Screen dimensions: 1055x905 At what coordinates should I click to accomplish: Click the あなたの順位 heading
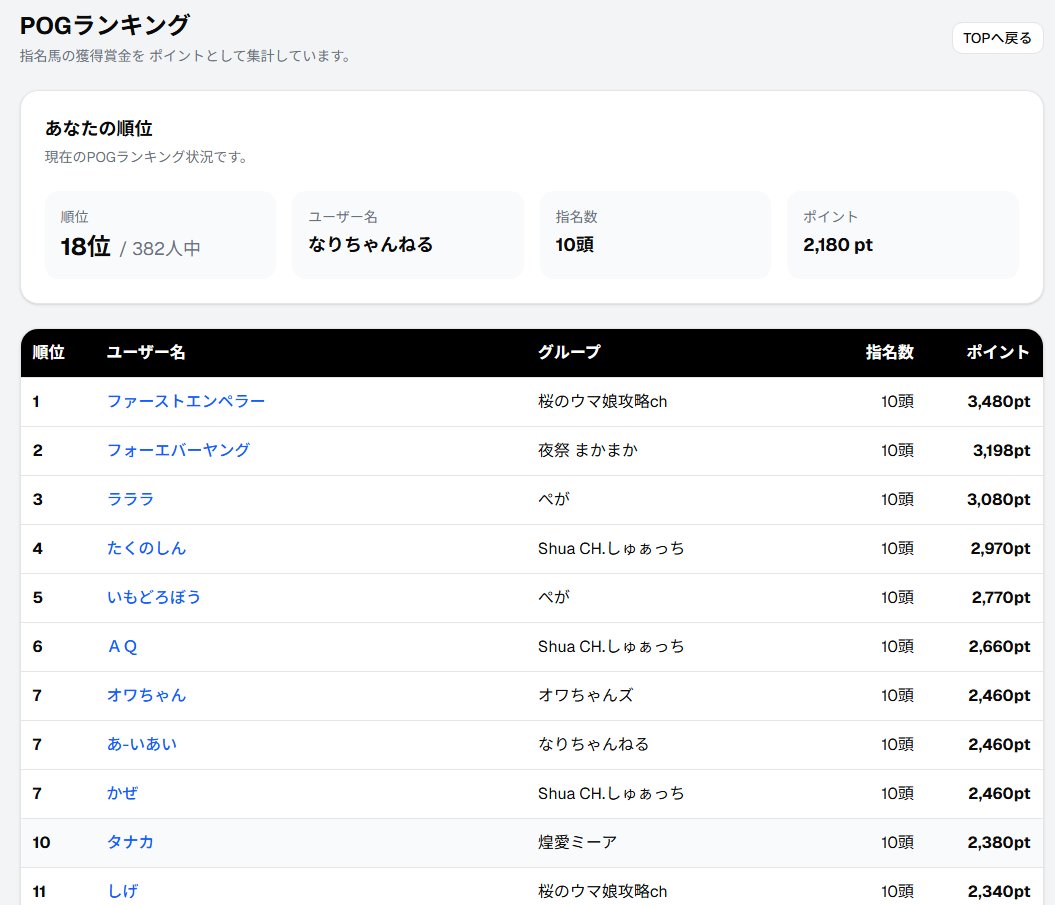coord(99,129)
